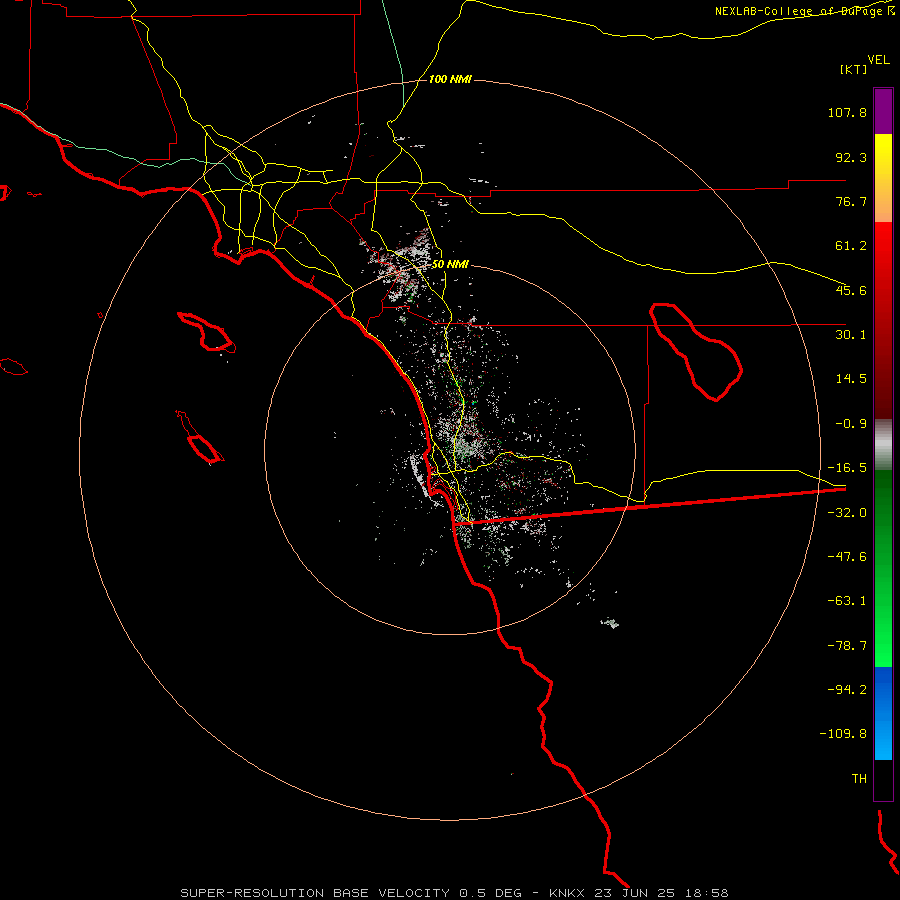Click the TH threshold label
The image size is (900, 900).
[859, 778]
